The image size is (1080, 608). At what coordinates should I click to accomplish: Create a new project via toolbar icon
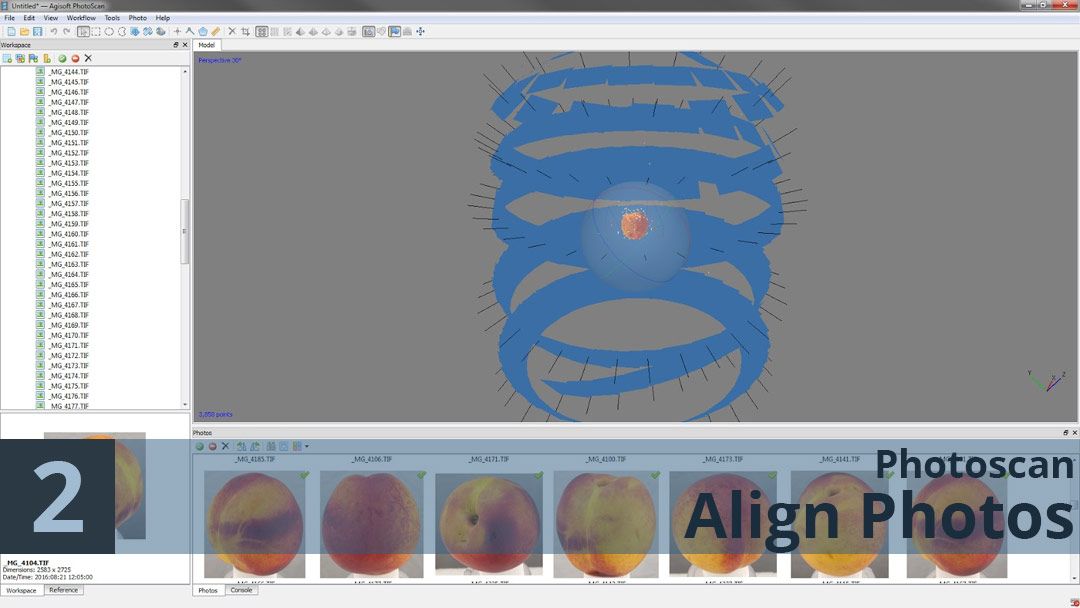11,32
